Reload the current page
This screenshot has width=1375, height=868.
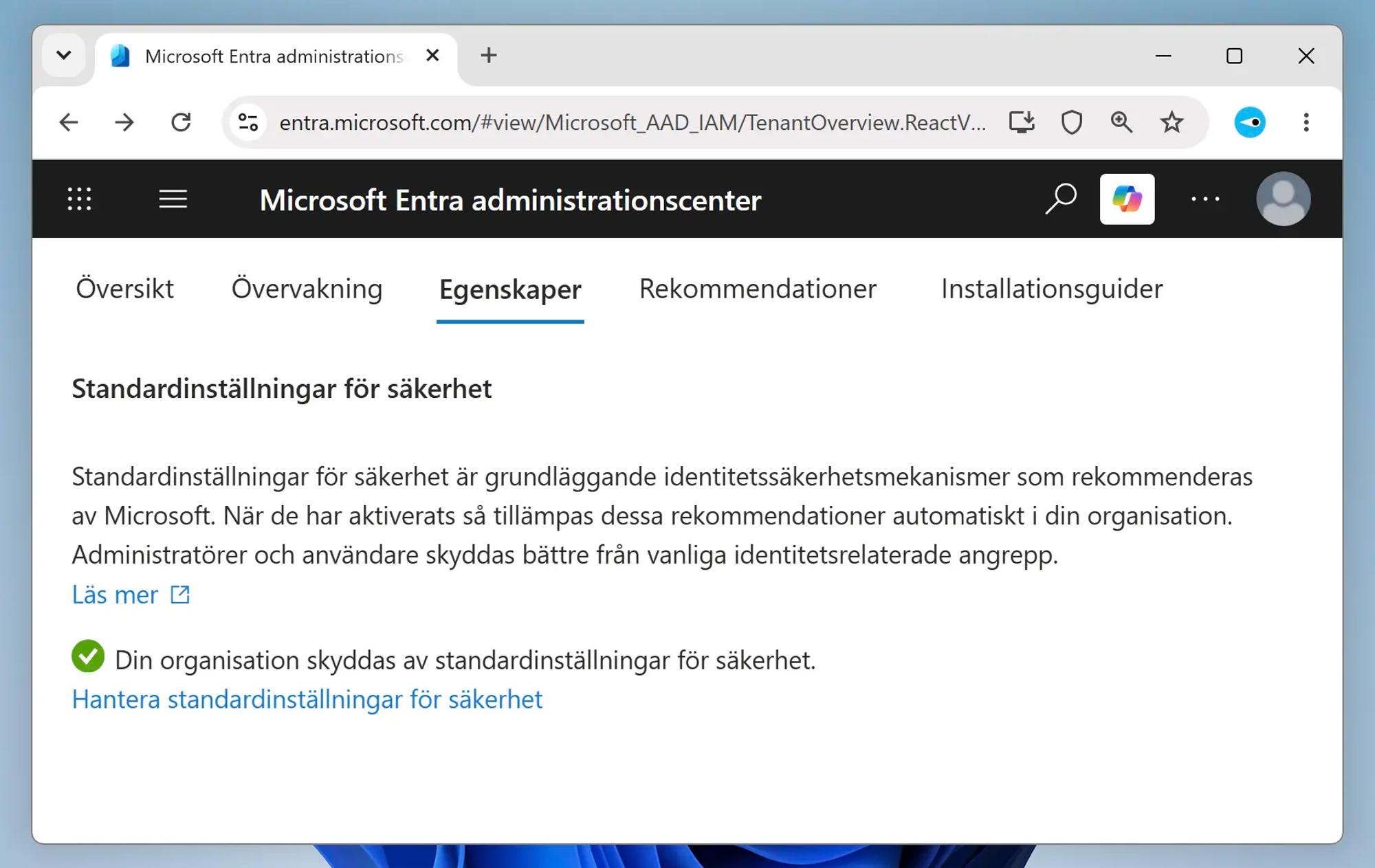(x=181, y=122)
